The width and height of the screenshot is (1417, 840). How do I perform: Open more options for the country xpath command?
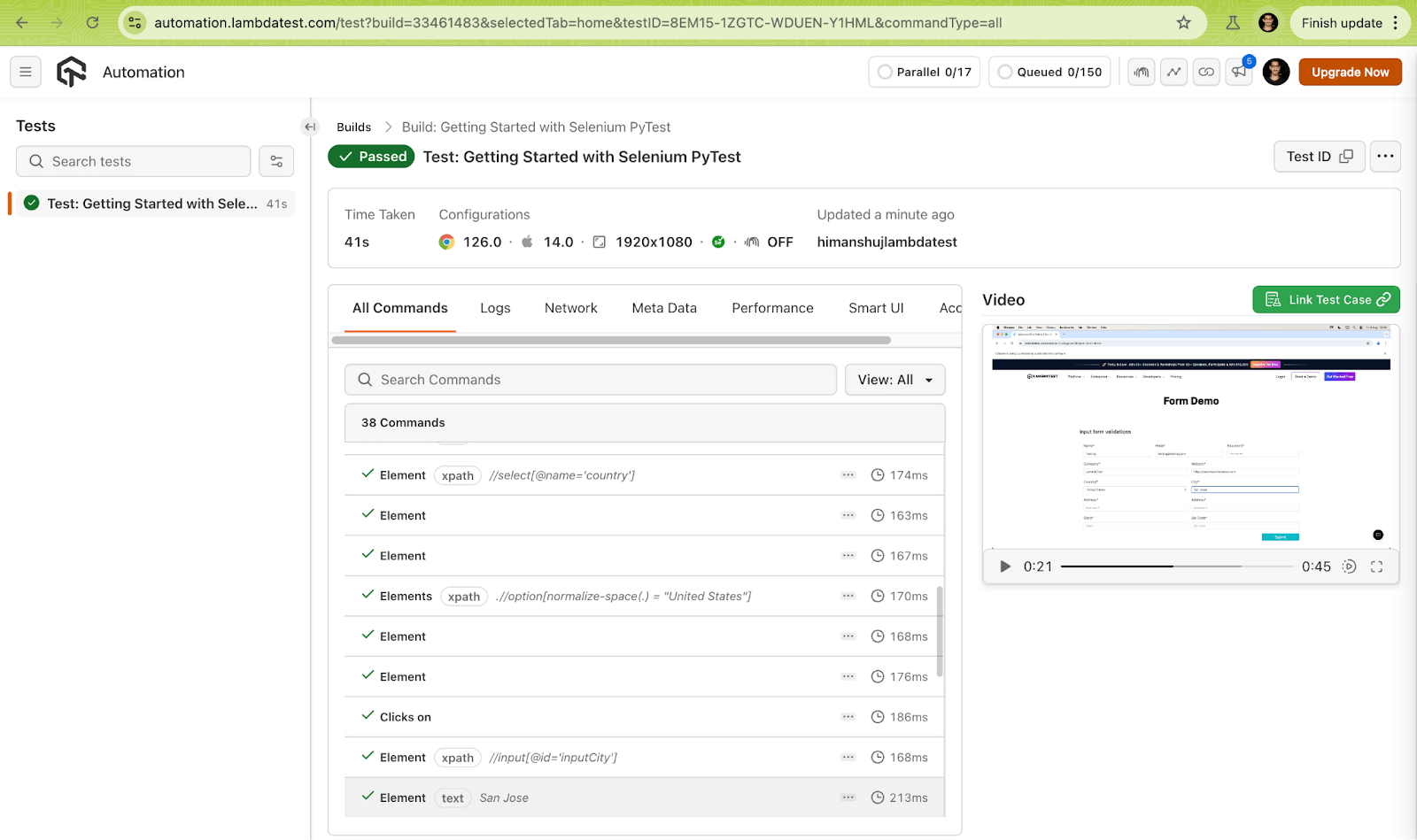coord(848,474)
